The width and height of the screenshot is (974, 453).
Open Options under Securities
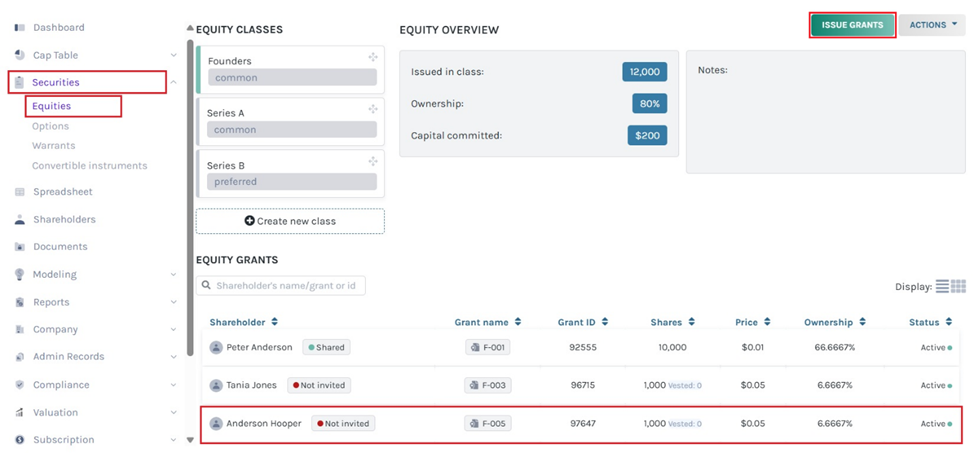click(x=50, y=126)
